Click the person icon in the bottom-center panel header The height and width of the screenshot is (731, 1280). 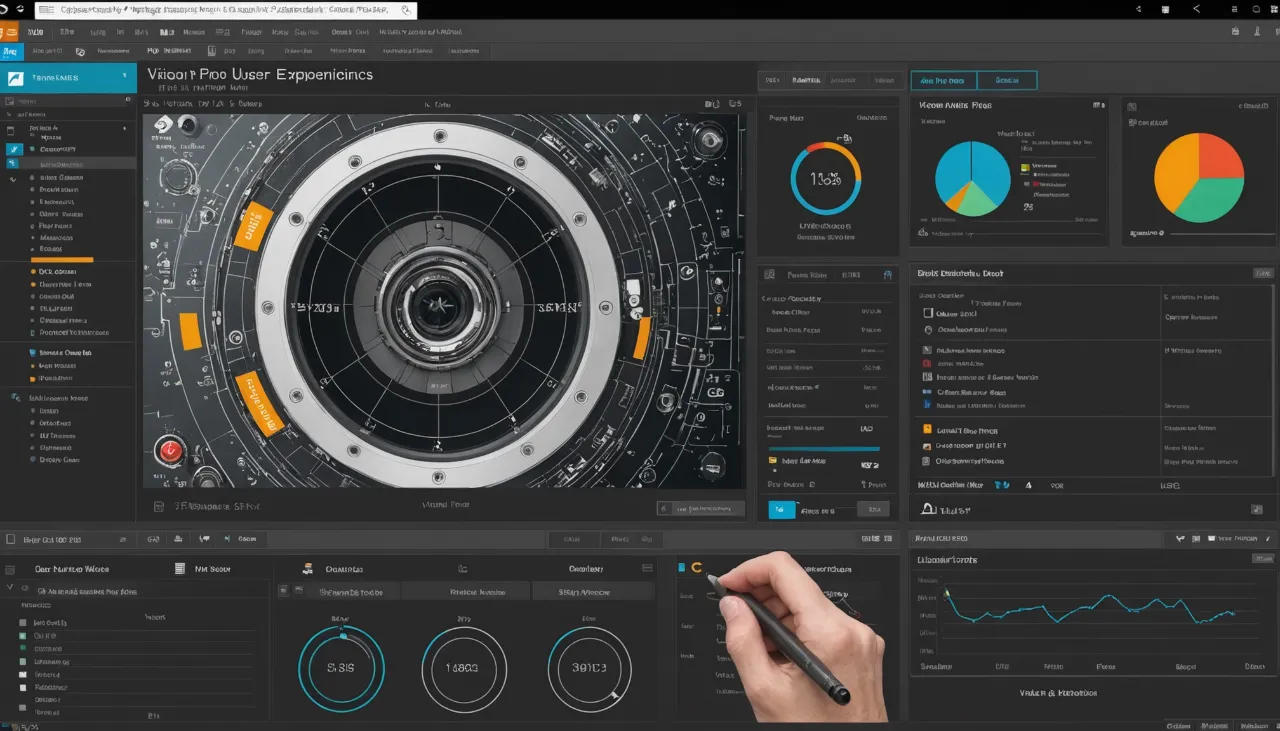click(308, 568)
